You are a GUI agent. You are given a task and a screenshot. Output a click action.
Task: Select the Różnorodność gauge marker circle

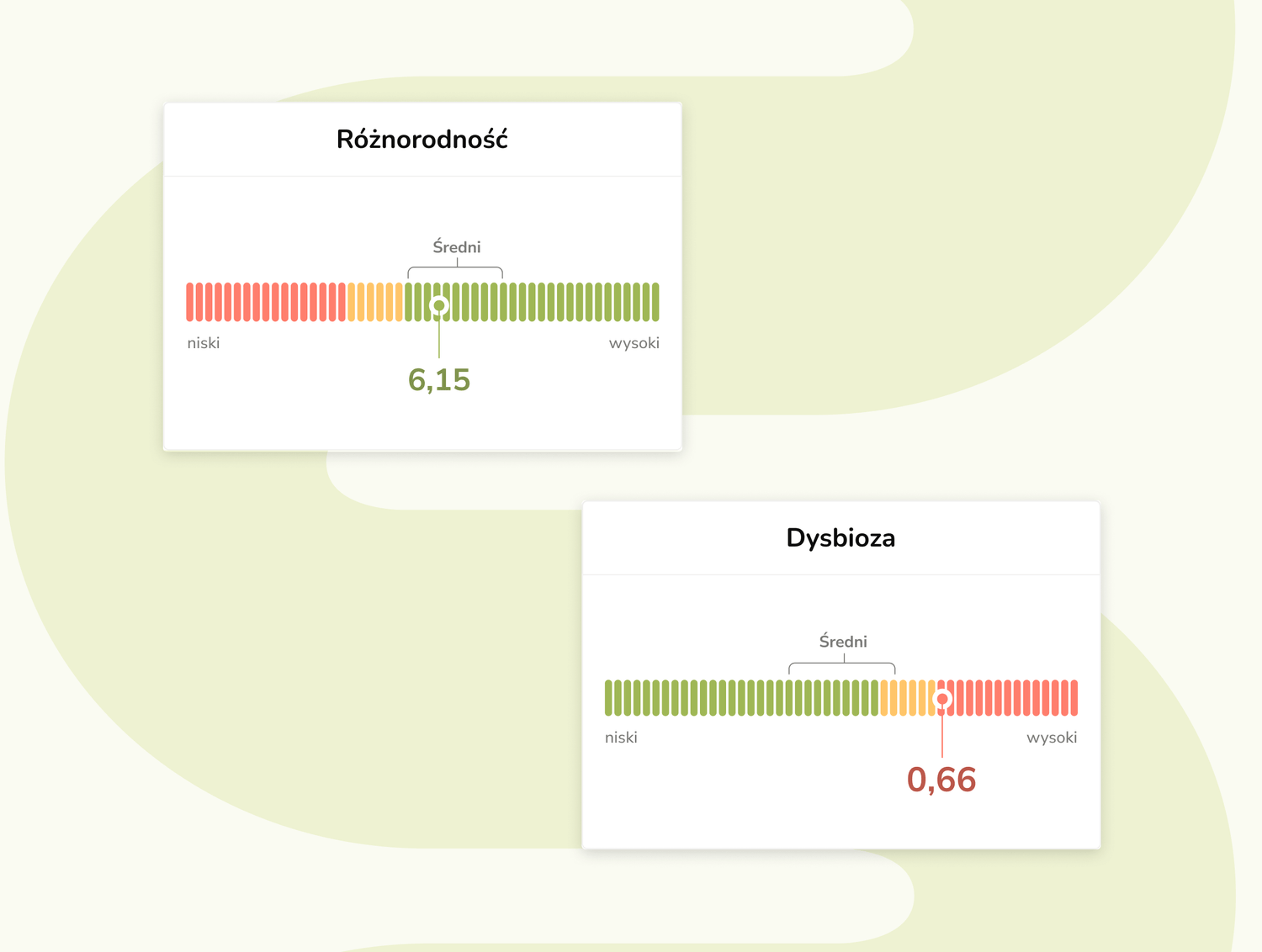pyautogui.click(x=438, y=305)
